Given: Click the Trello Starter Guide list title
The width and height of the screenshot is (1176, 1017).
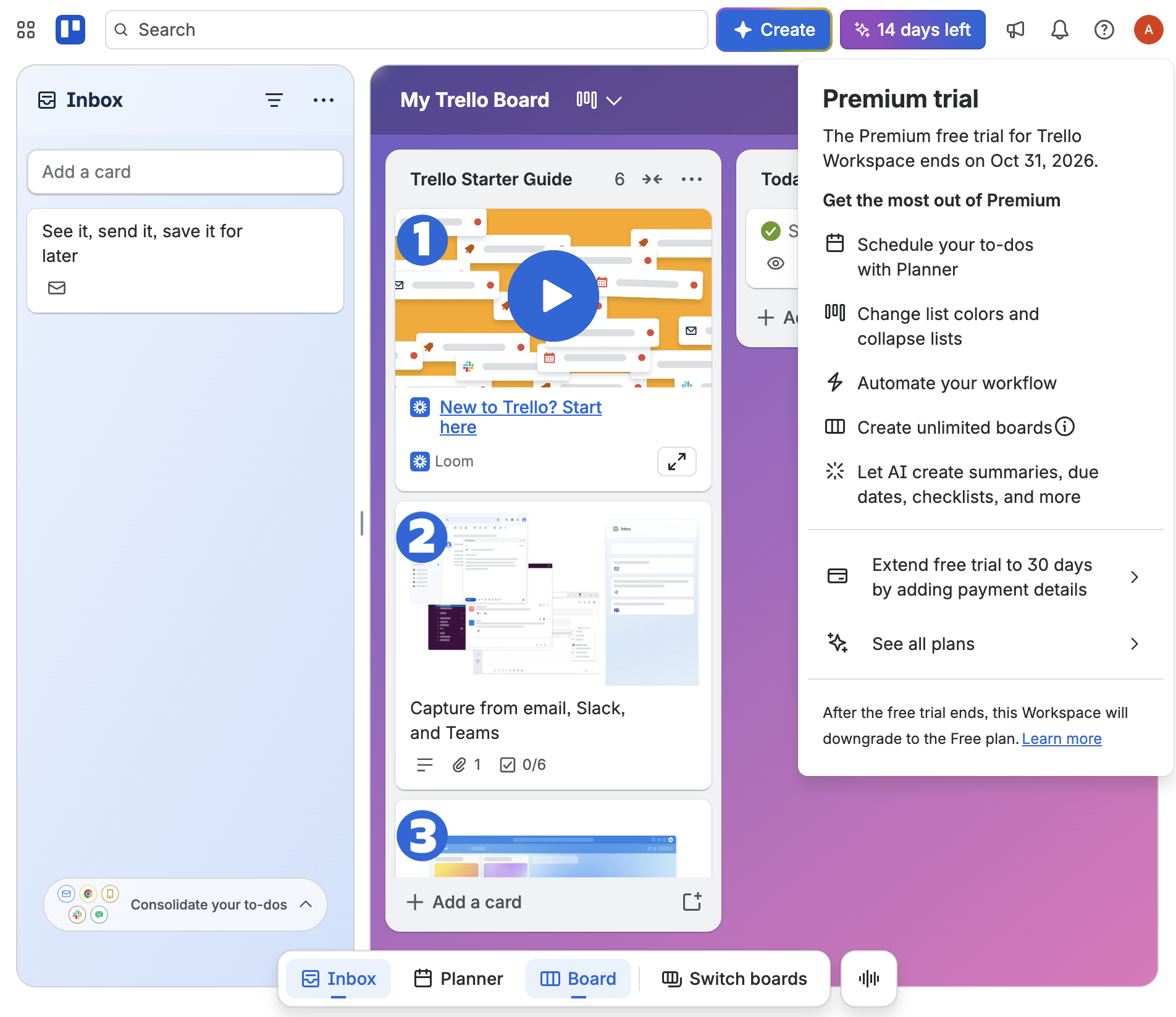Looking at the screenshot, I should tap(491, 179).
